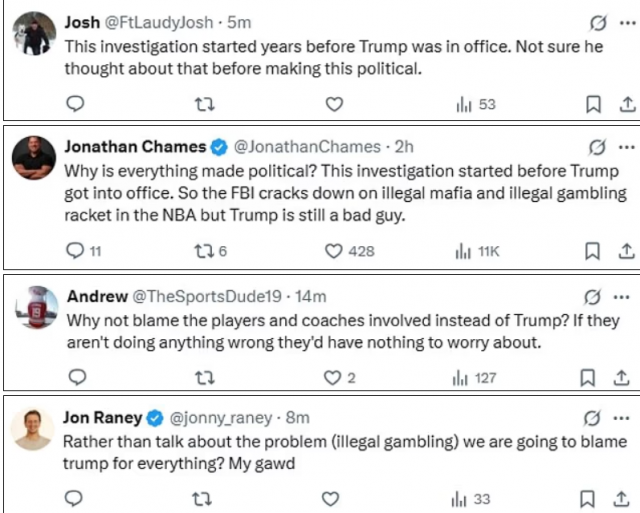Open Grok icon on Andrew's tweet

[593, 296]
